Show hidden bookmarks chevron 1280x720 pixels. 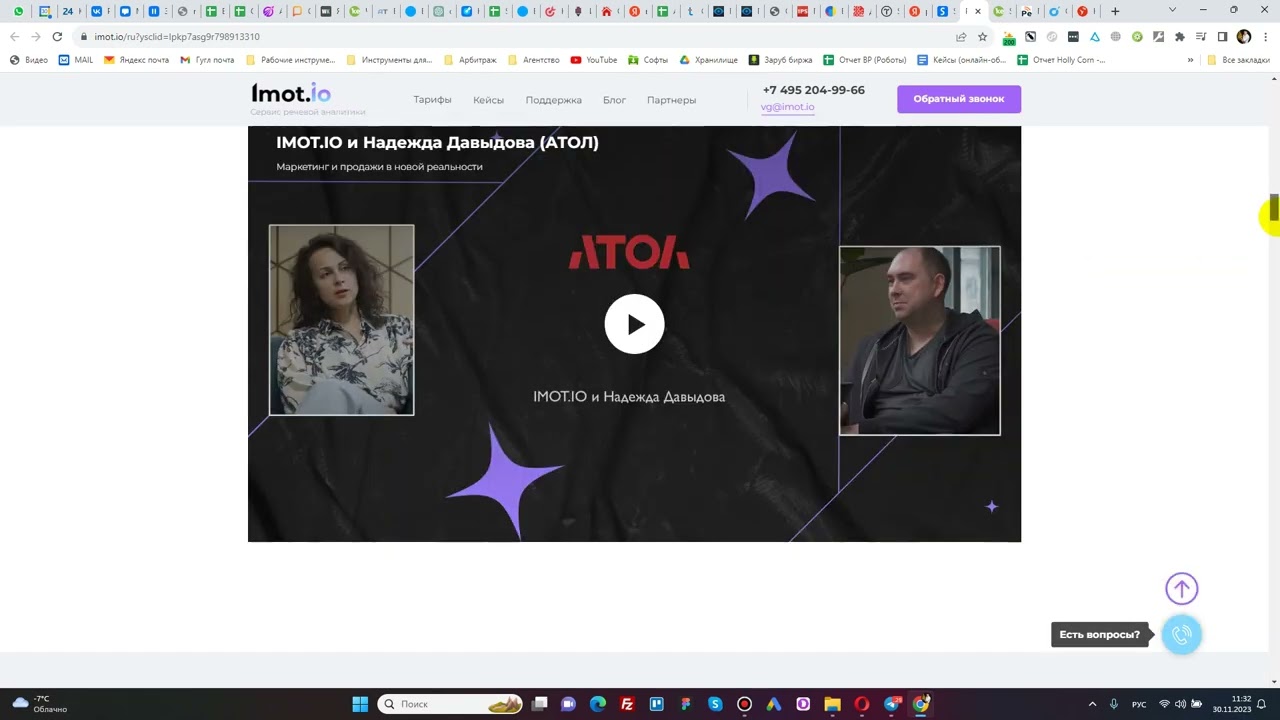pyautogui.click(x=1190, y=60)
